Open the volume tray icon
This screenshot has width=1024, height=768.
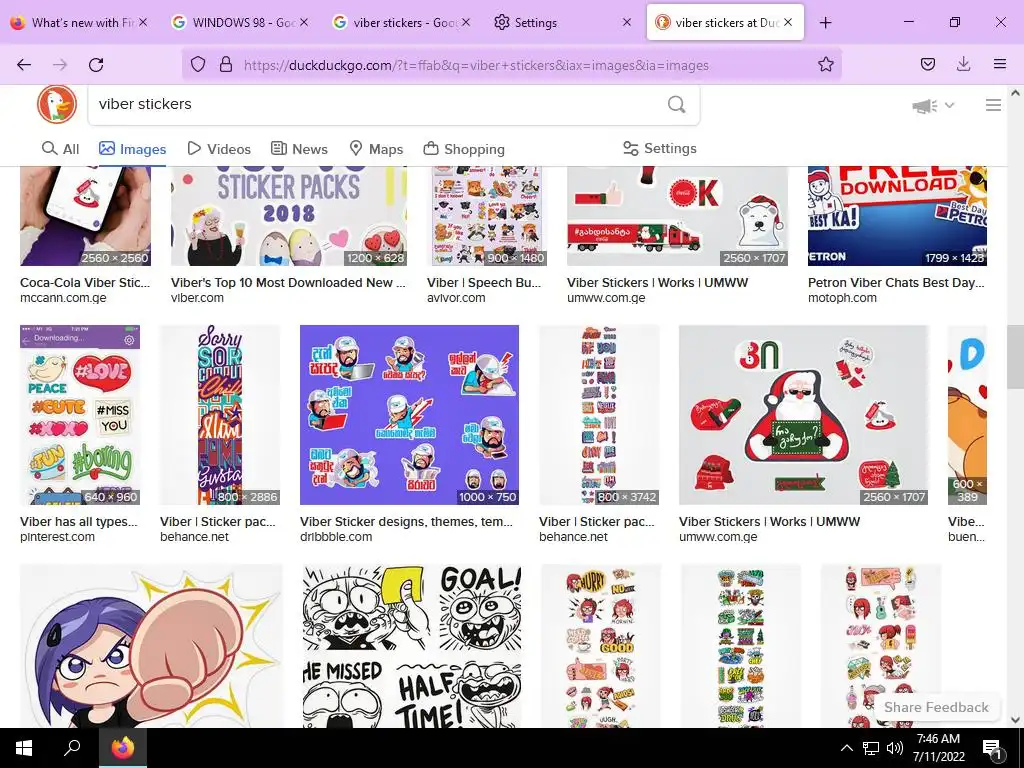(x=895, y=748)
